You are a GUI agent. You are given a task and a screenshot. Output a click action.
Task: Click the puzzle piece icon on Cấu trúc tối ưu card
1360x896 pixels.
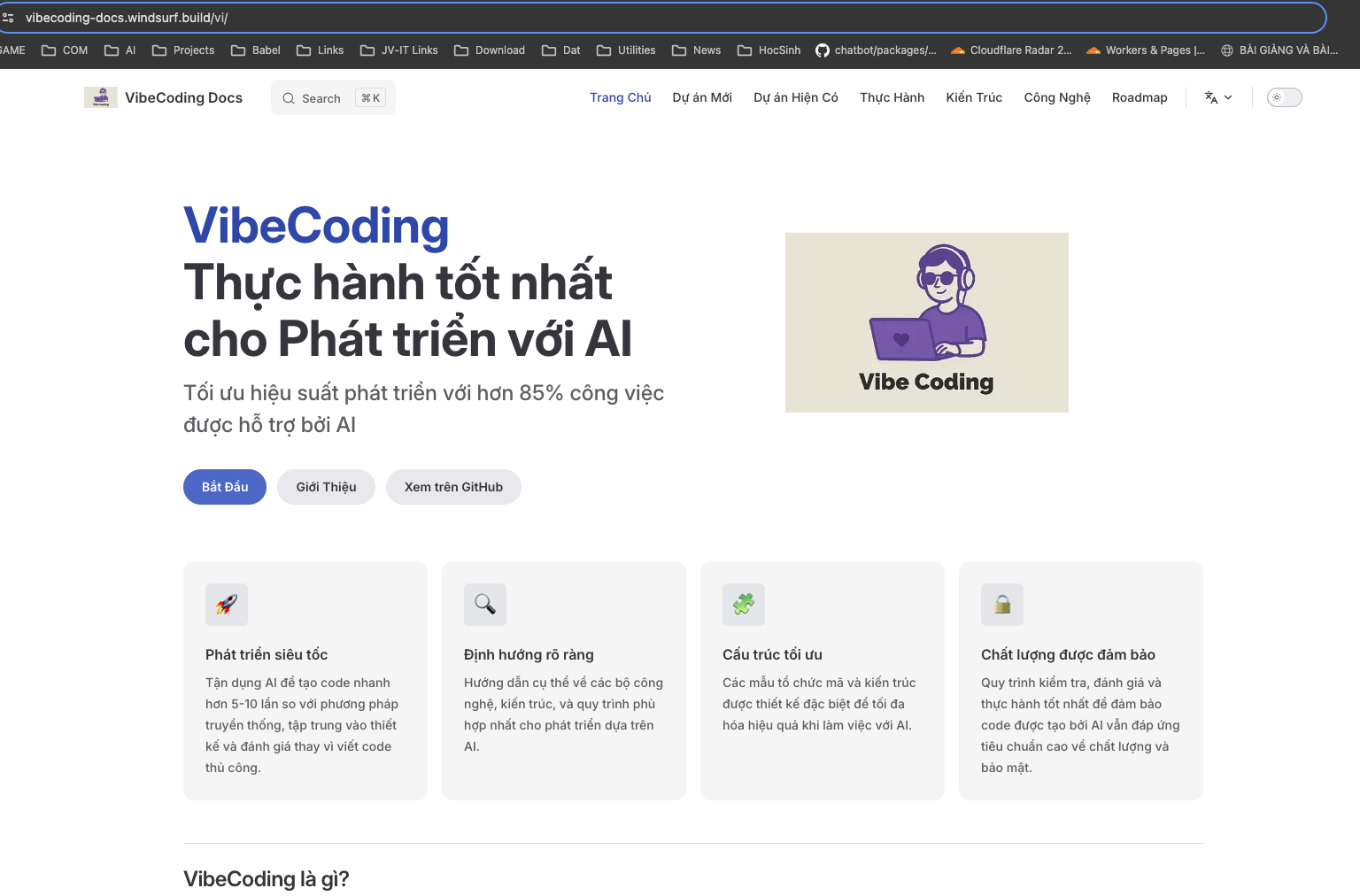pos(743,605)
